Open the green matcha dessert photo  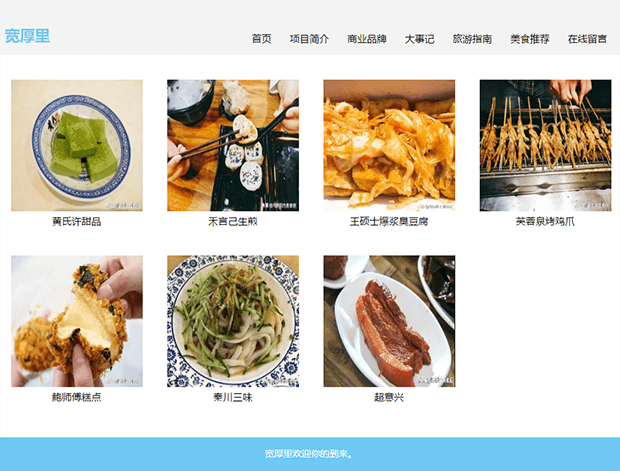click(x=77, y=145)
